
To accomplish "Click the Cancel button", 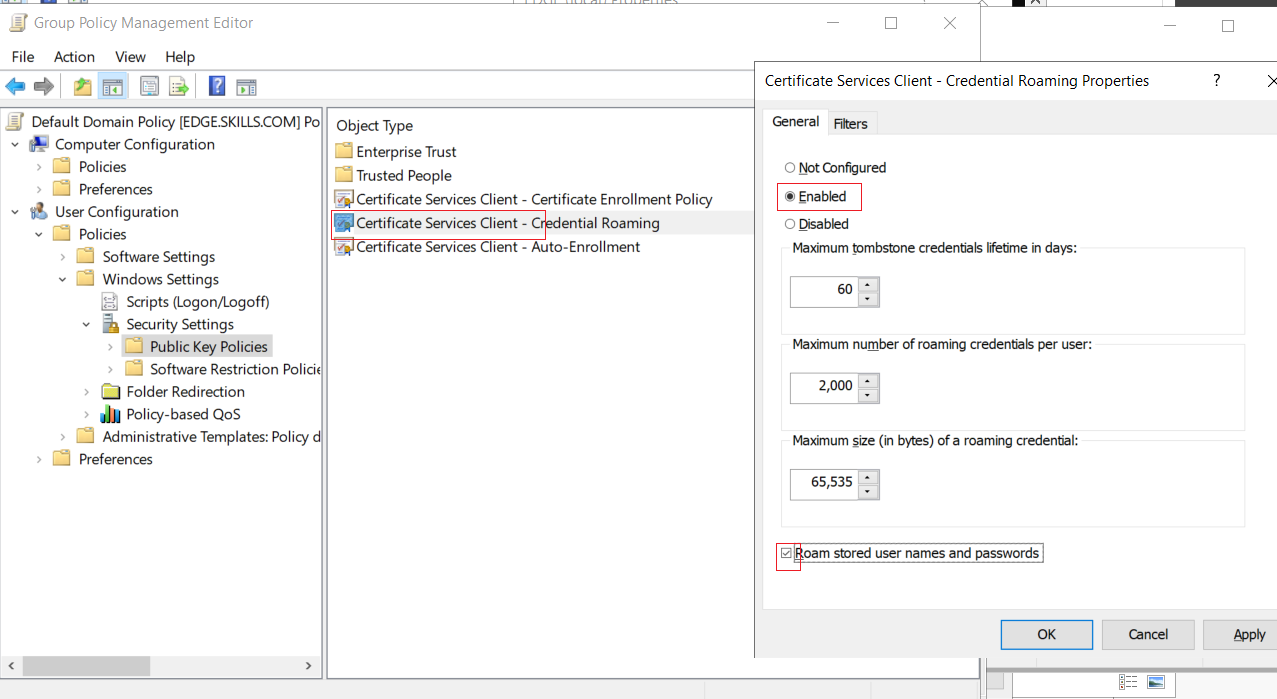I will click(x=1148, y=634).
